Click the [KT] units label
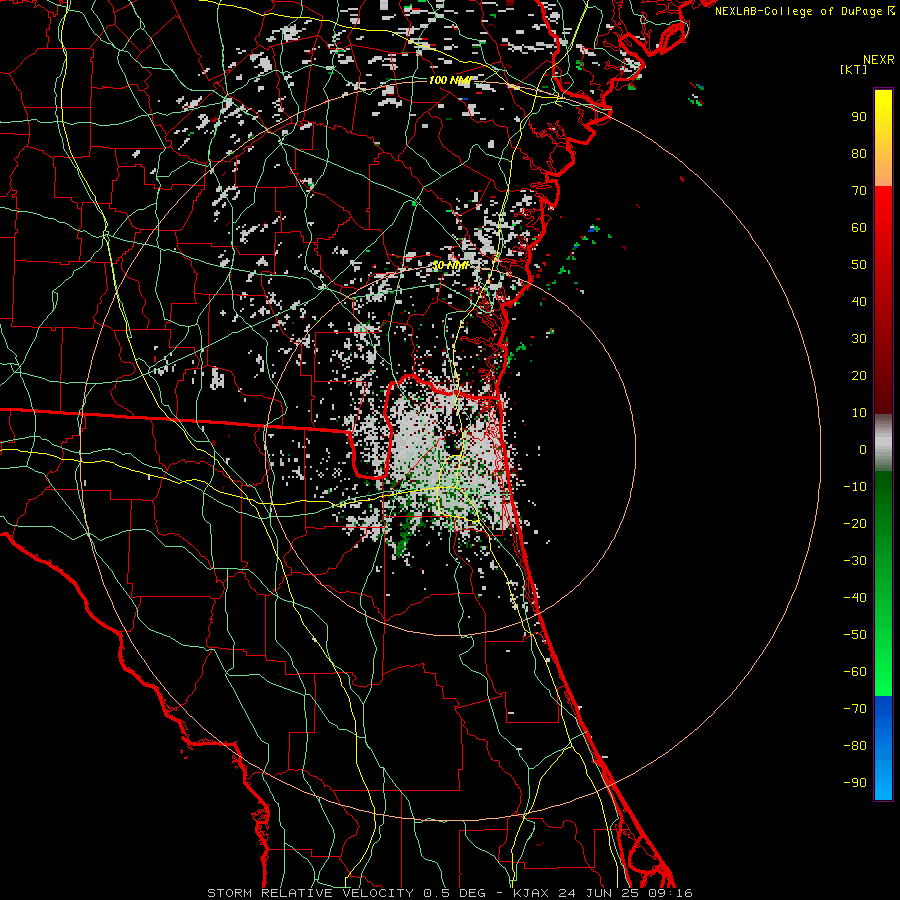 click(854, 69)
